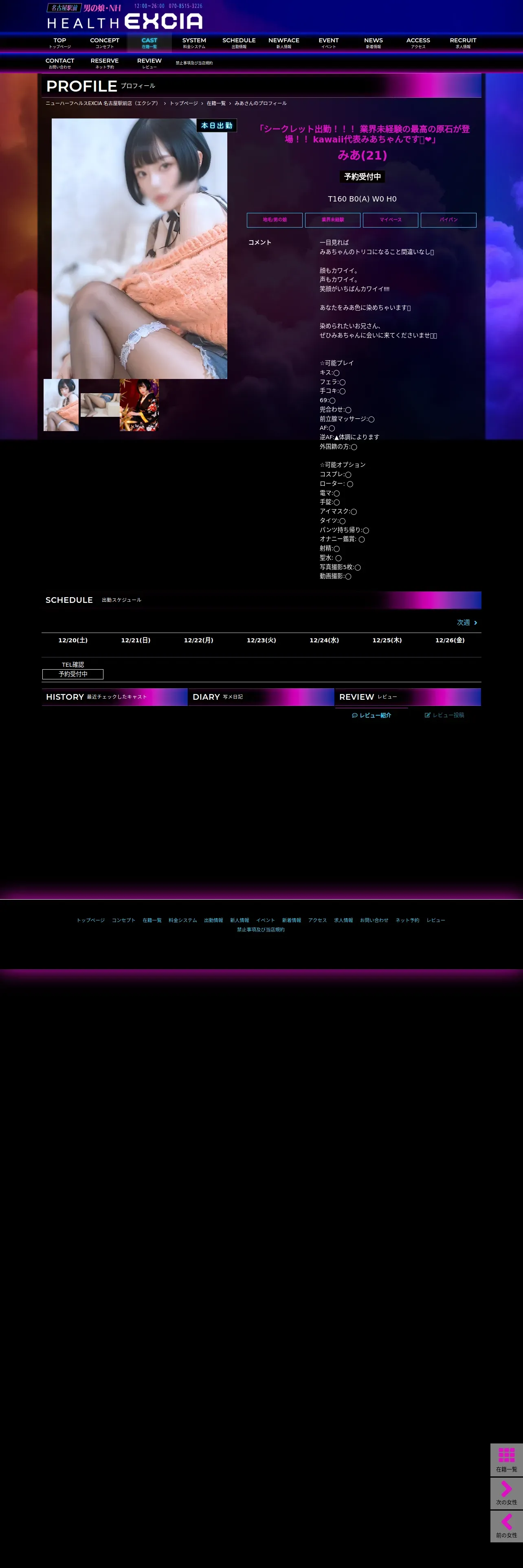Open the NEWFACE menu item
523x1568 pixels.
(284, 43)
